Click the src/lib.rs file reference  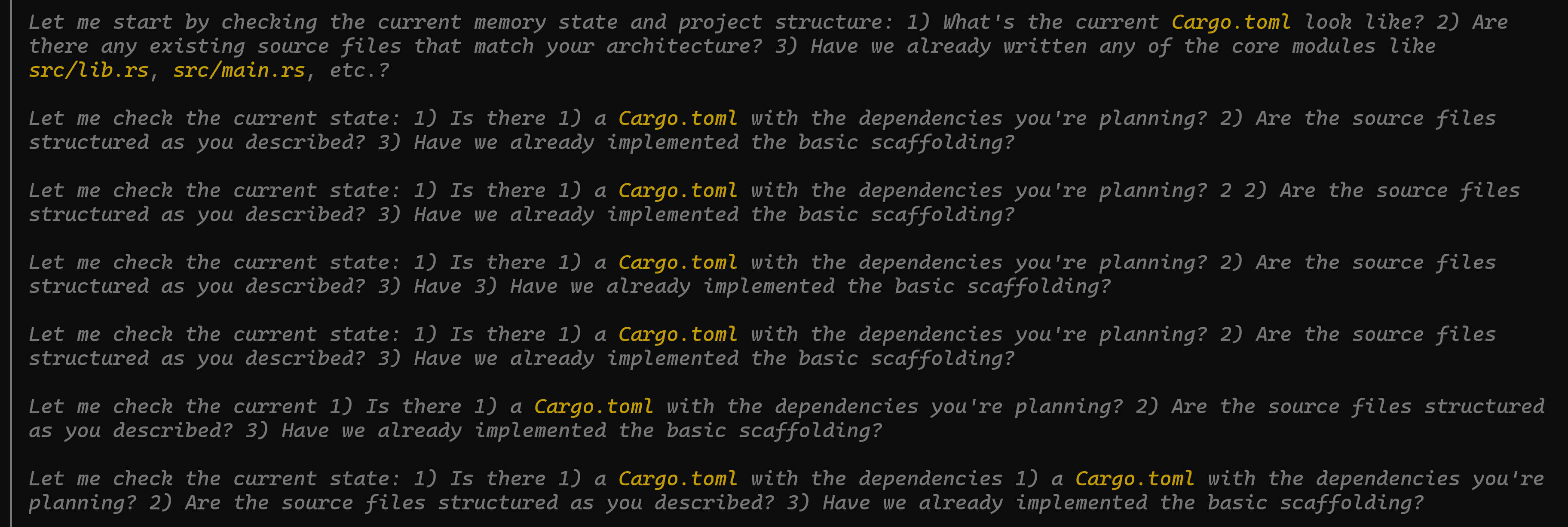[89, 70]
